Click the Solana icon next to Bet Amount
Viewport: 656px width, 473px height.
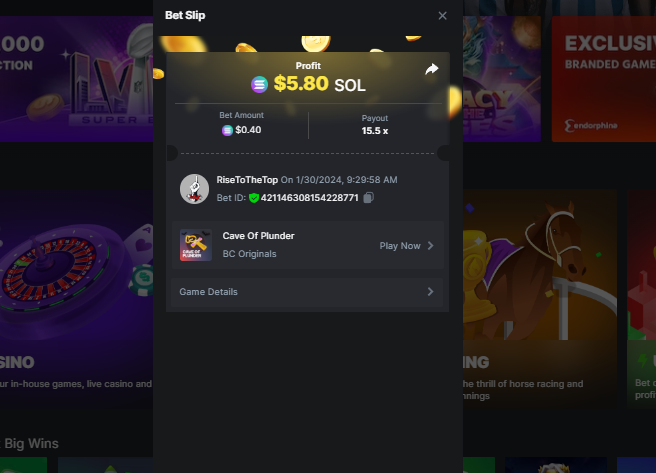click(227, 130)
